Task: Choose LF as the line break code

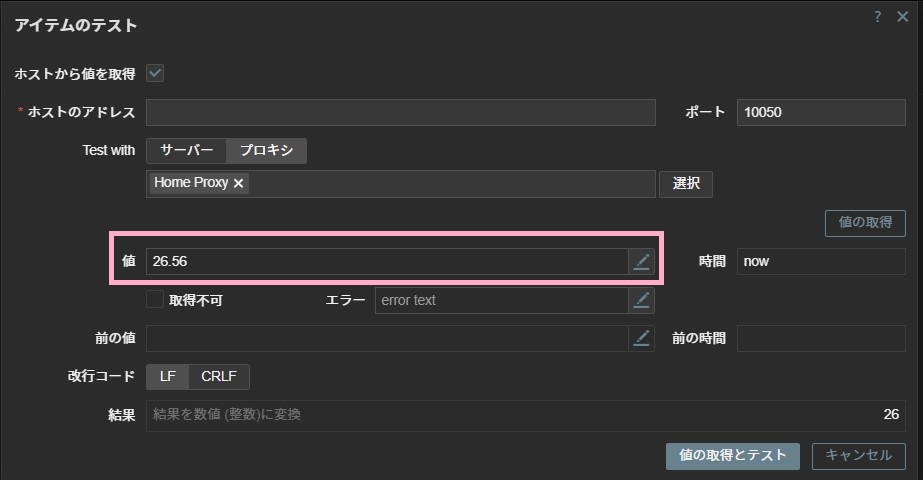Action: (168, 377)
